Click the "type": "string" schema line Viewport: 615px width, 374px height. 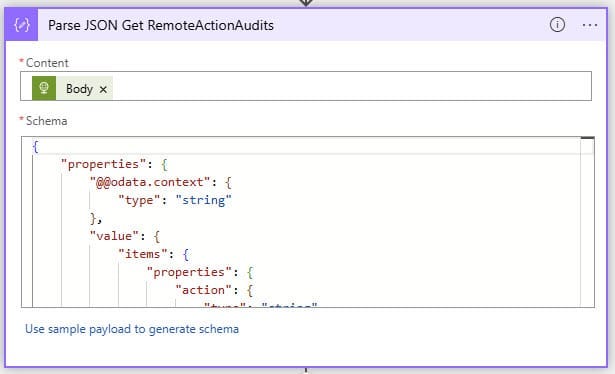point(175,200)
